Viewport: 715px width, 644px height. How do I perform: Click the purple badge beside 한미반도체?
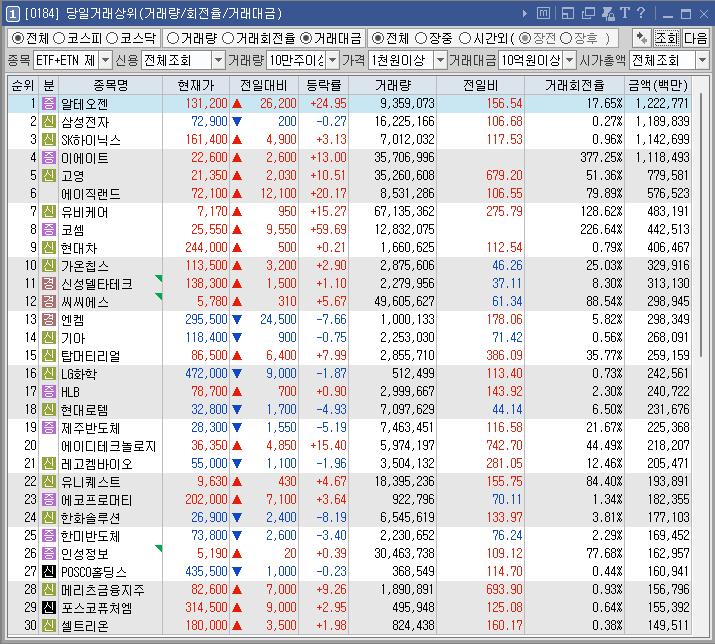pyautogui.click(x=49, y=535)
